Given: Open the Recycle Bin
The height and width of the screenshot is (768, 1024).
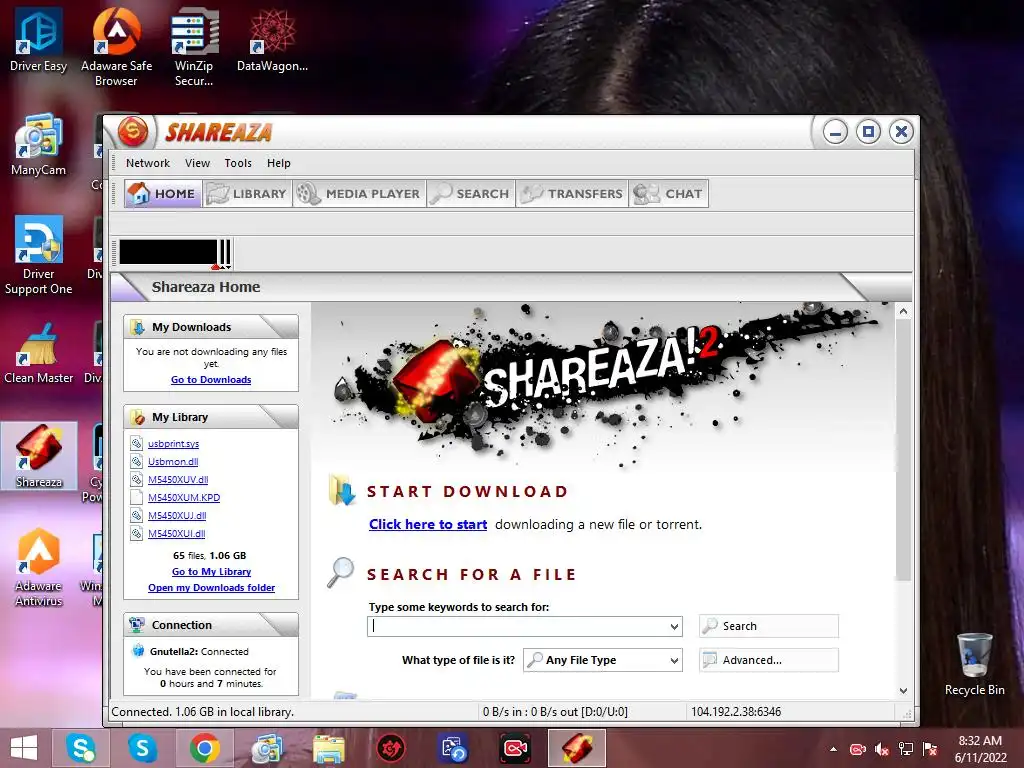Looking at the screenshot, I should coord(974,665).
